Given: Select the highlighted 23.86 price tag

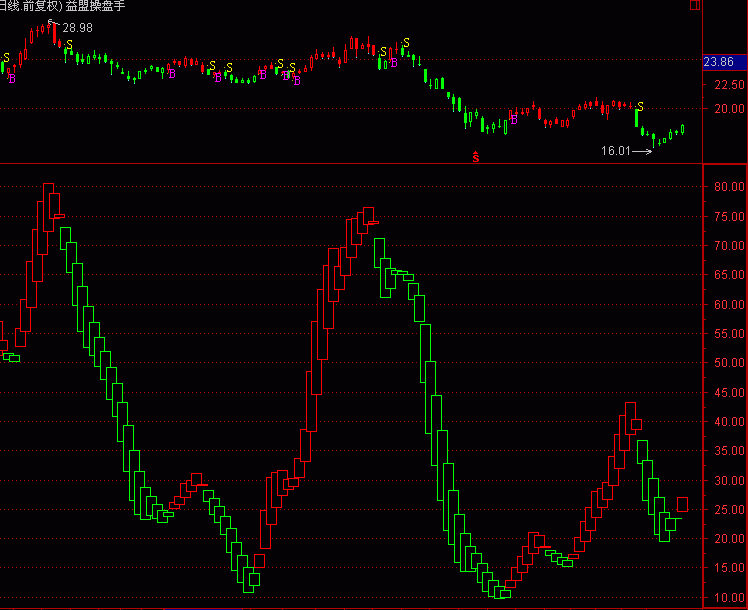Looking at the screenshot, I should tap(725, 62).
